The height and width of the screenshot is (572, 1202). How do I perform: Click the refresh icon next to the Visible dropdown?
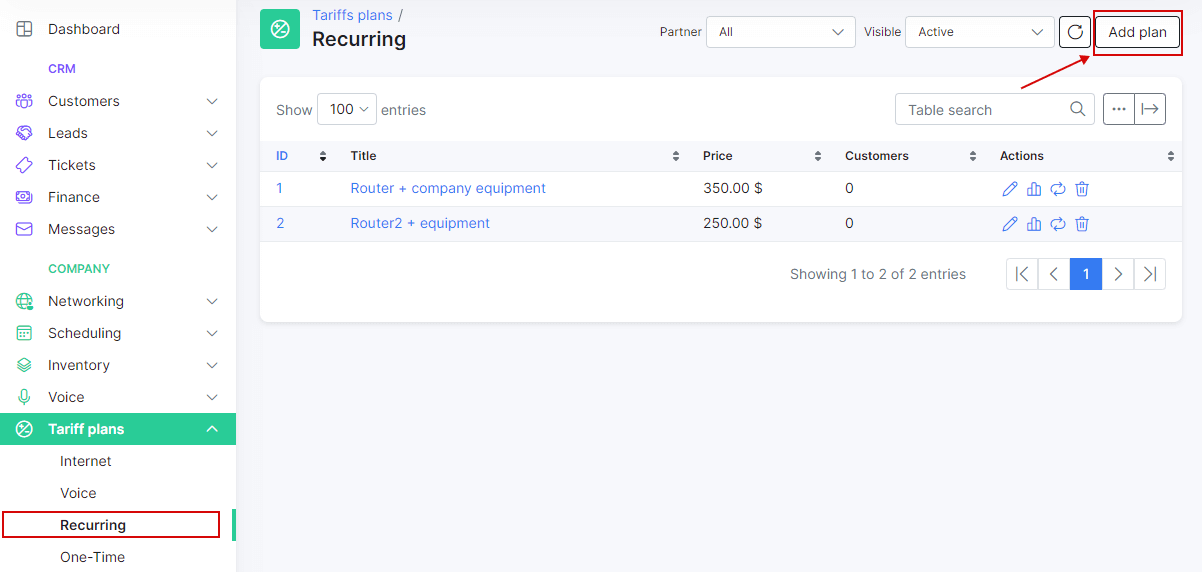tap(1075, 32)
